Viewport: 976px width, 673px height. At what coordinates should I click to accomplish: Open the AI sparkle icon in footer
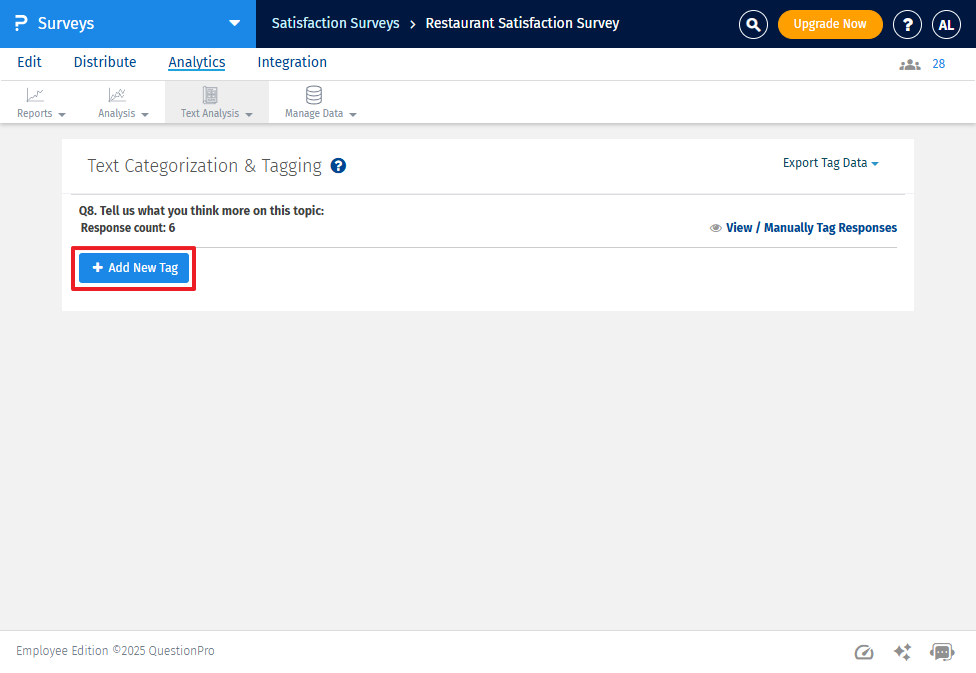903,652
